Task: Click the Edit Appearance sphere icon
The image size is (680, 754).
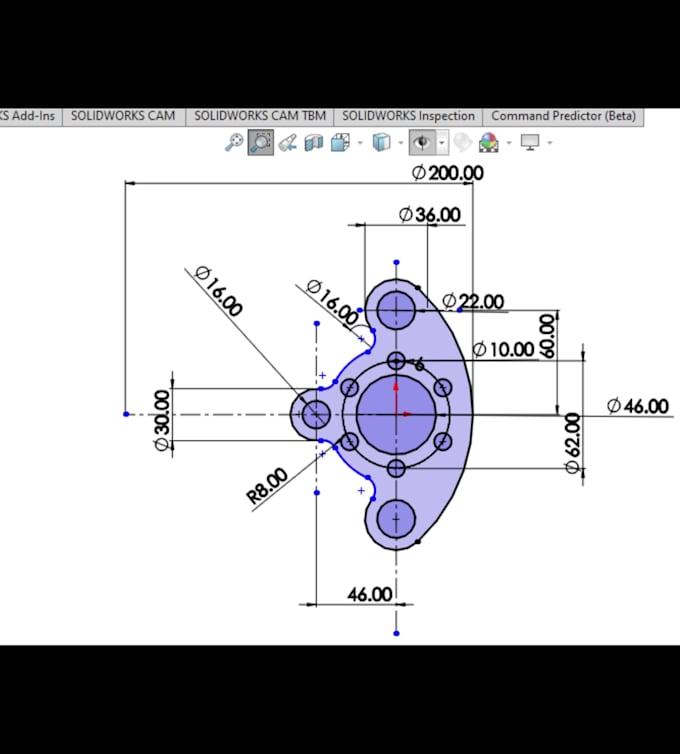Action: coord(463,142)
